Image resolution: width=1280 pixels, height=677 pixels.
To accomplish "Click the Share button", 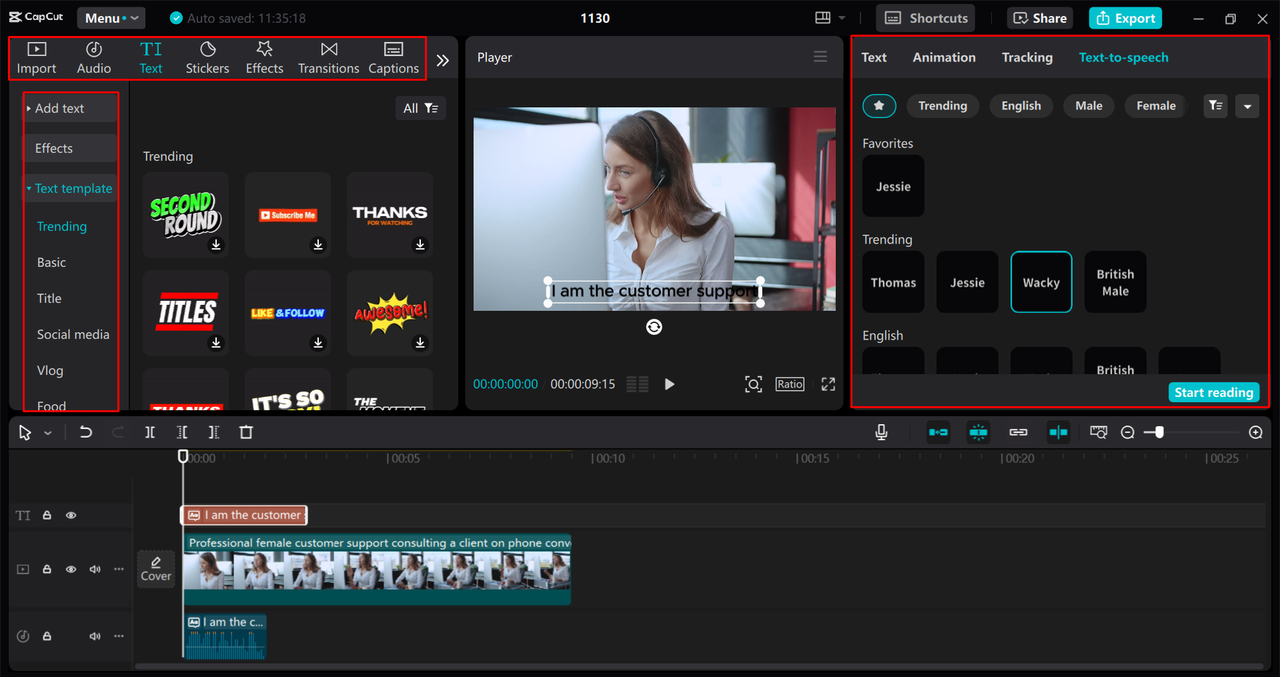I will (1040, 18).
